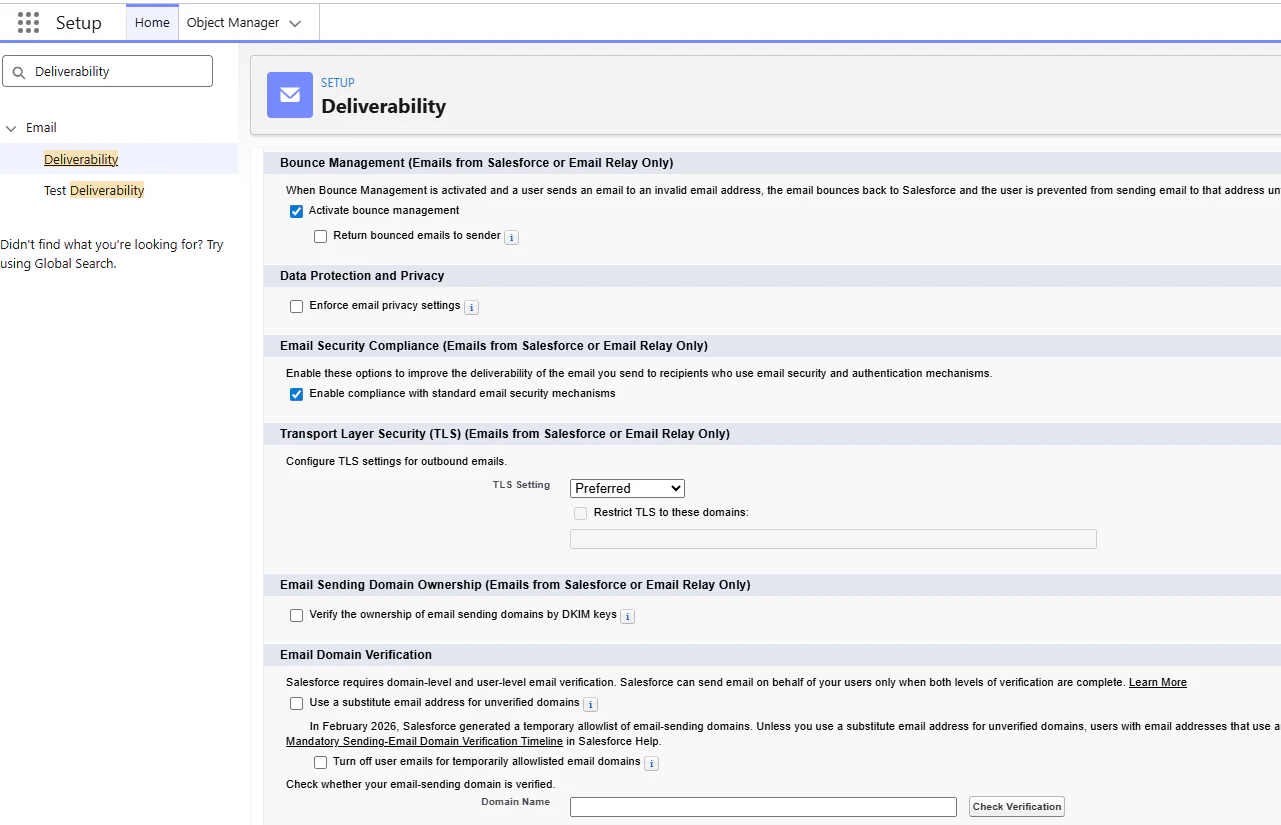Click 'Check whether your email-sending domain is verified' text
This screenshot has width=1281, height=825.
(x=420, y=784)
